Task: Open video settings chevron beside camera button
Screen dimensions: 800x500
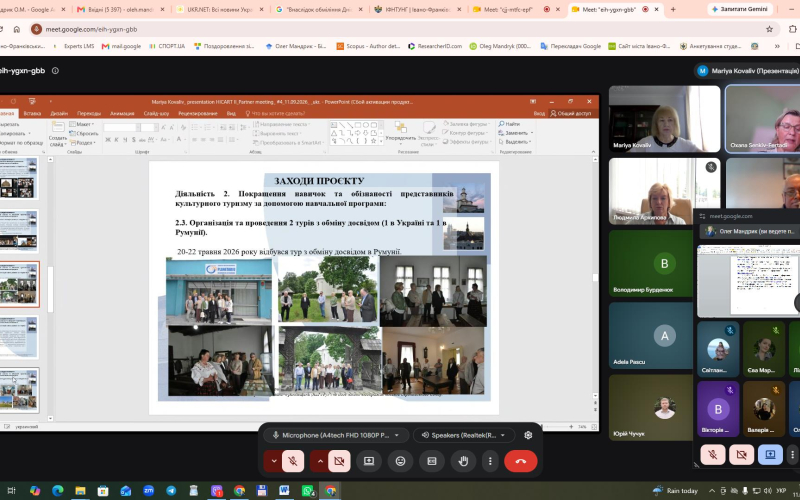Action: (x=320, y=461)
